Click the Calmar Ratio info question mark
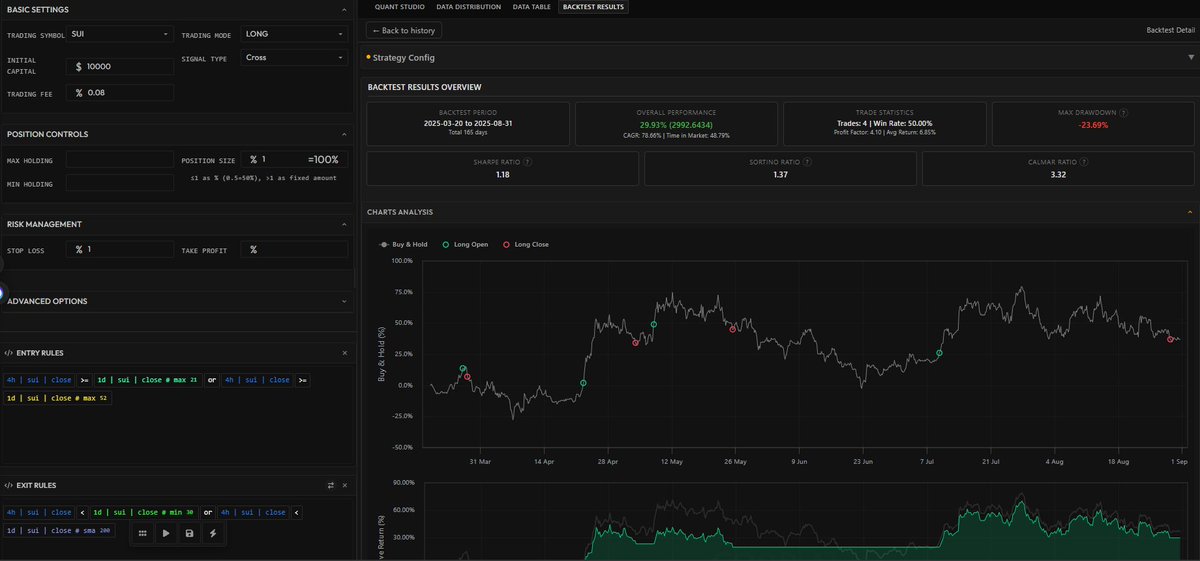The image size is (1200, 561). click(x=1081, y=161)
